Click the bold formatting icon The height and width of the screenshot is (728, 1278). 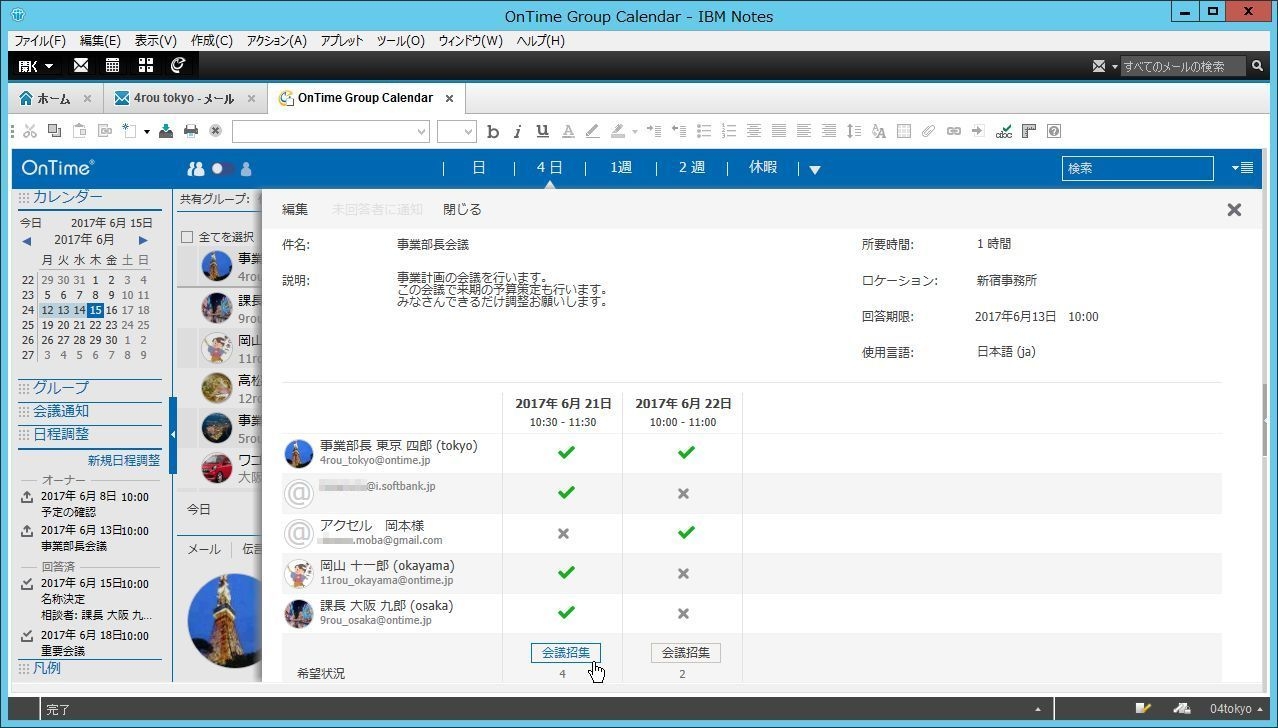pyautogui.click(x=492, y=131)
